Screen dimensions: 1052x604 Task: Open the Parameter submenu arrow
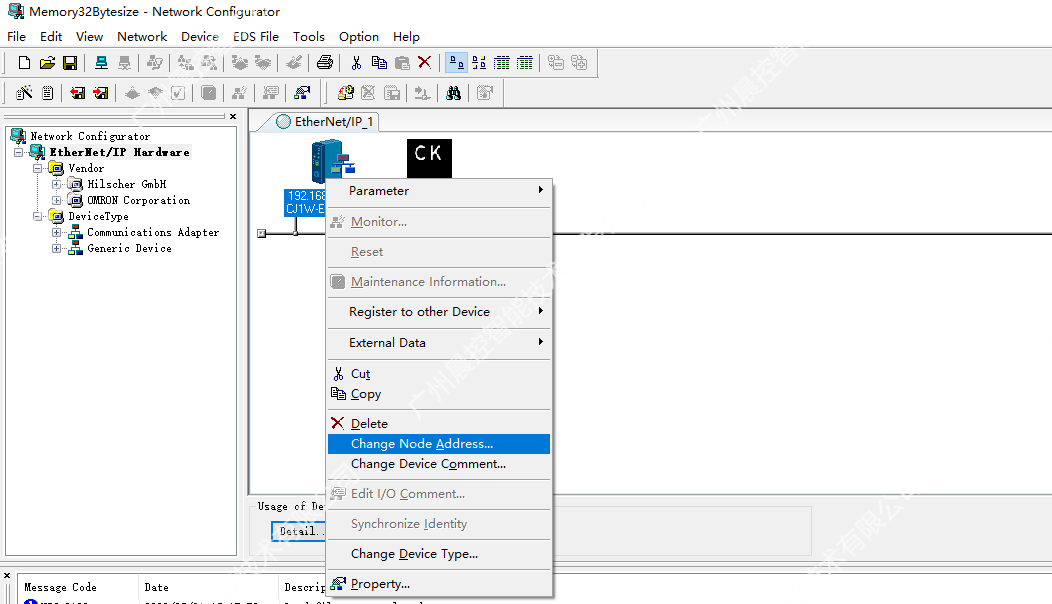pos(540,190)
